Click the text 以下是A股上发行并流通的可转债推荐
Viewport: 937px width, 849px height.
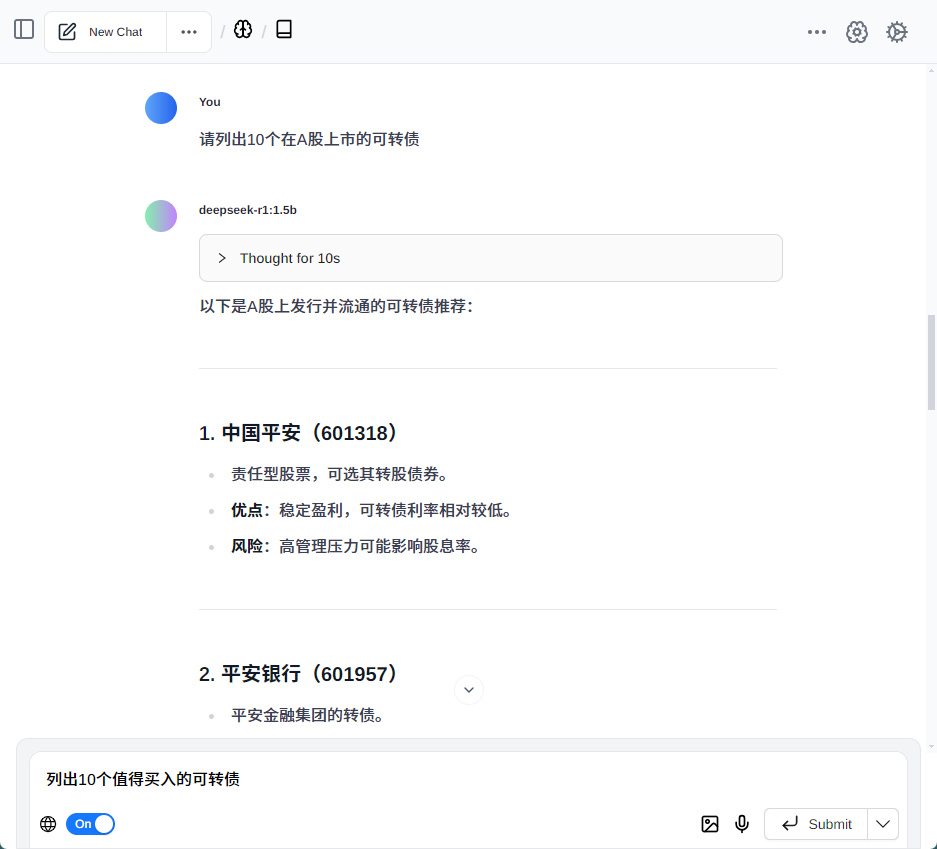click(x=336, y=307)
